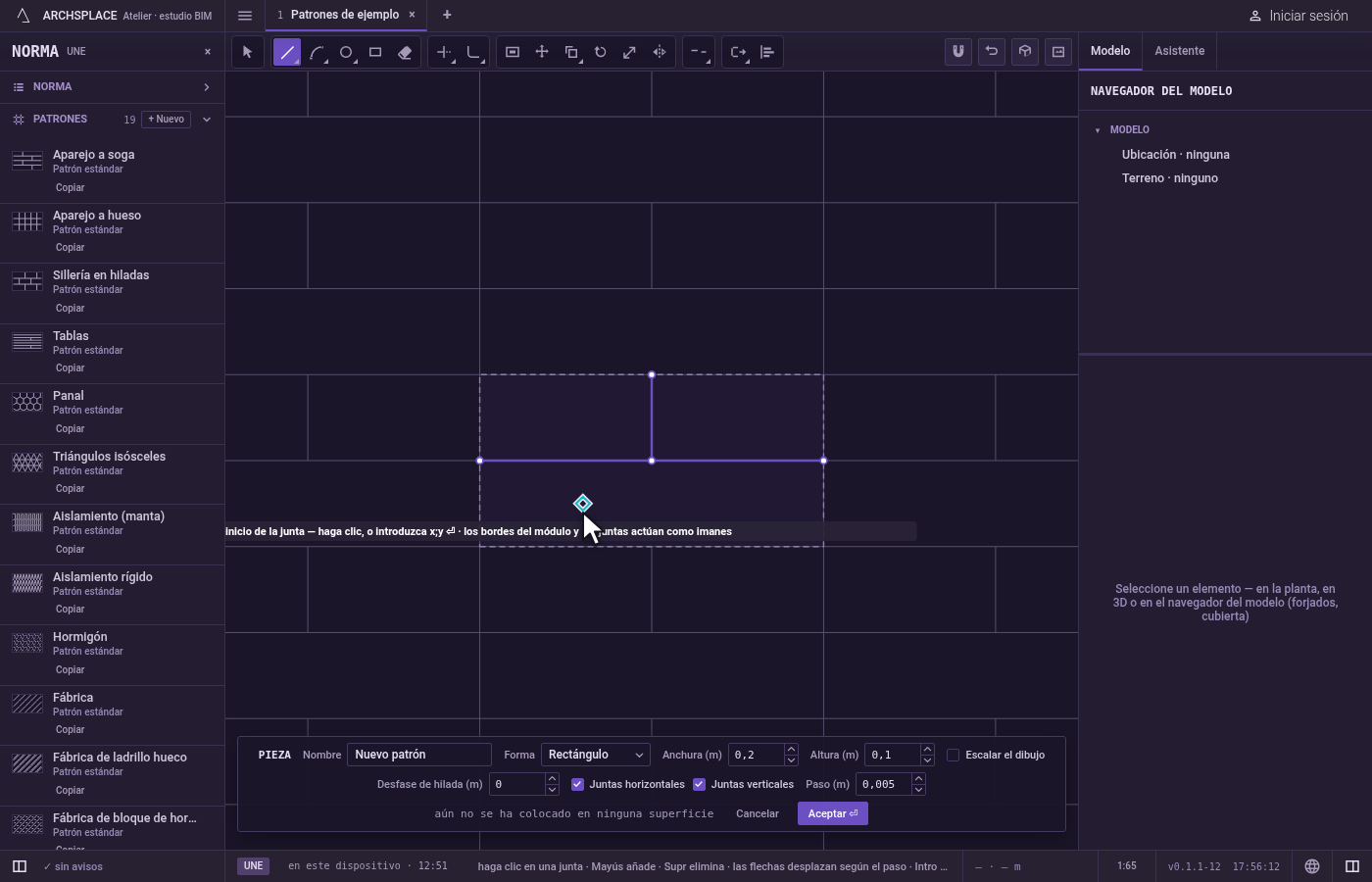Choose the rotate tool
1372x882 pixels.
[x=601, y=52]
